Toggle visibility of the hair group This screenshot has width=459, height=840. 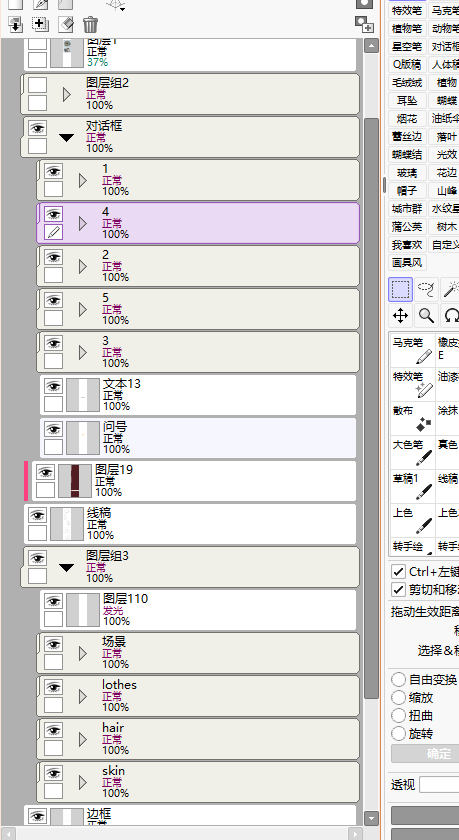54,730
